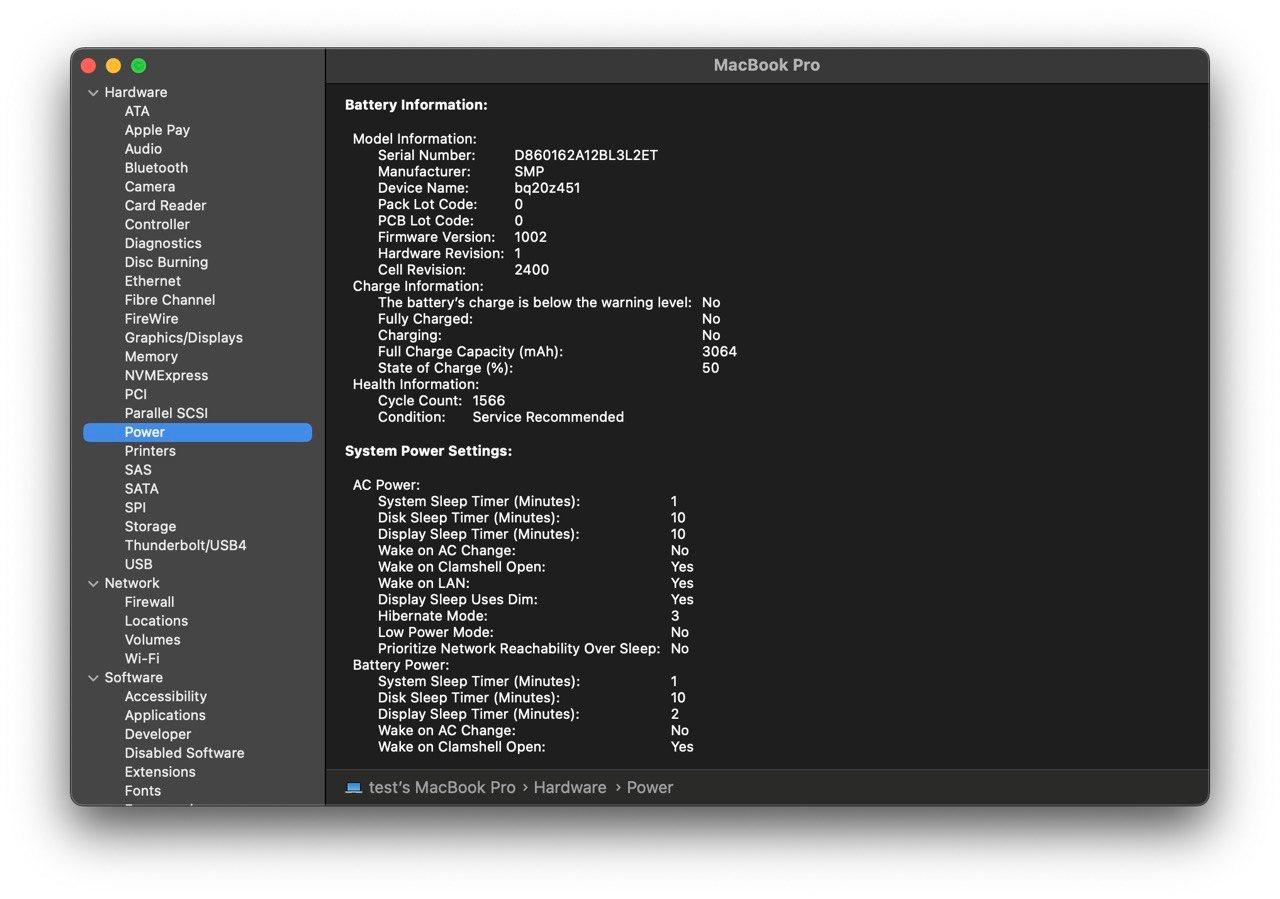Click the computer icon in the breadcrumb bar
Viewport: 1280px width, 899px height.
[x=352, y=787]
